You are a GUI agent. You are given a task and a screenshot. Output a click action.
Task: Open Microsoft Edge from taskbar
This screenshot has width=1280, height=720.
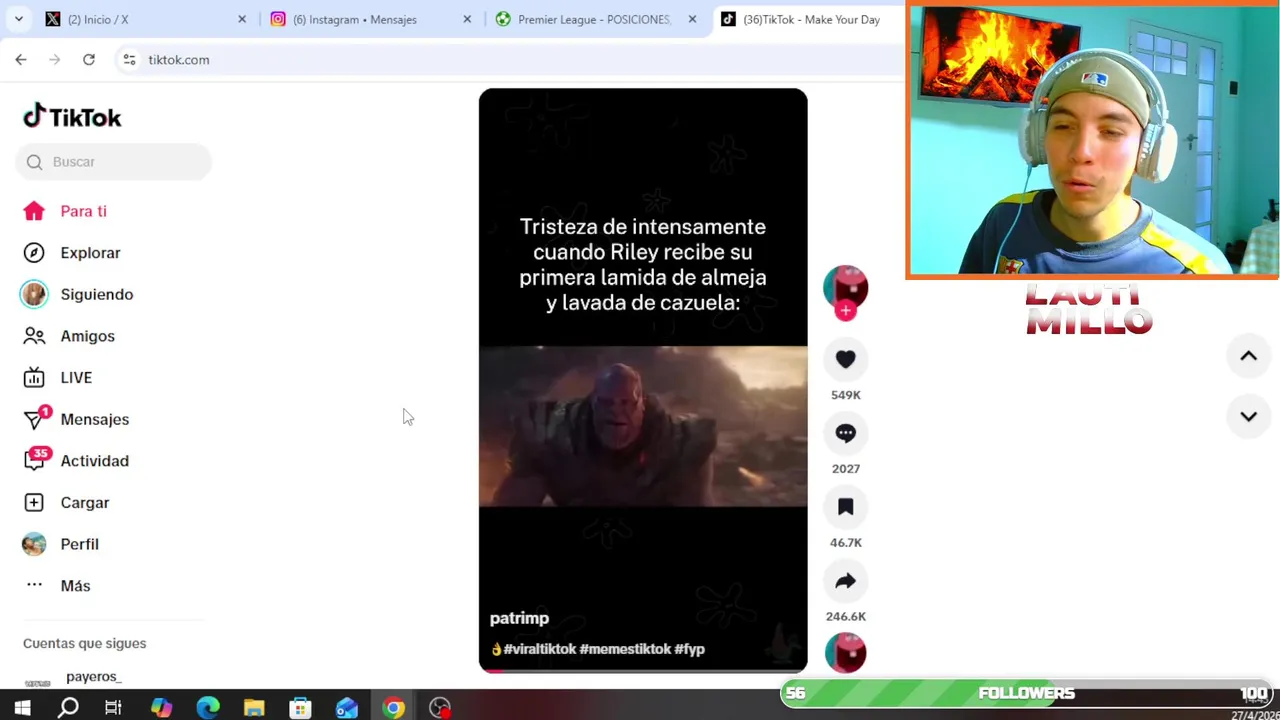208,708
